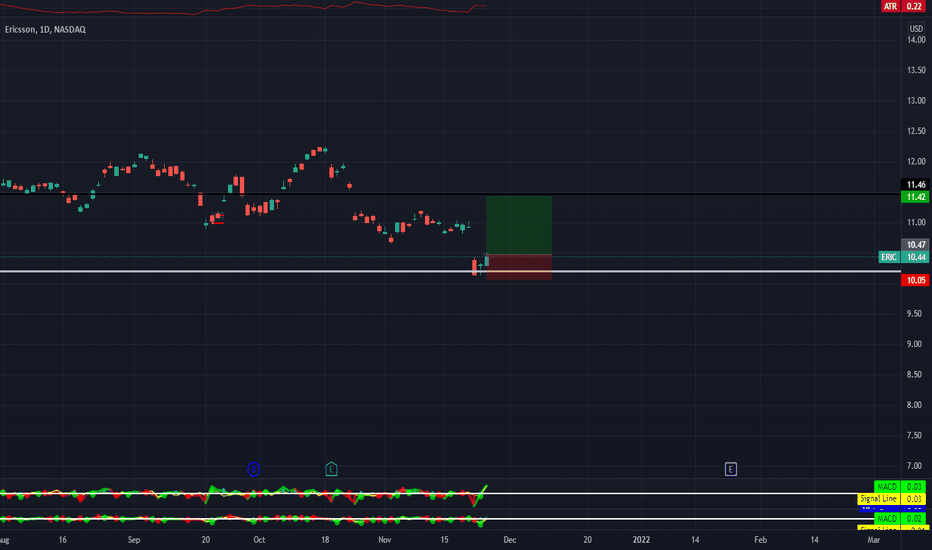Viewport: 932px width, 550px height.
Task: Click the 9.00 price axis label
Action: click(914, 344)
